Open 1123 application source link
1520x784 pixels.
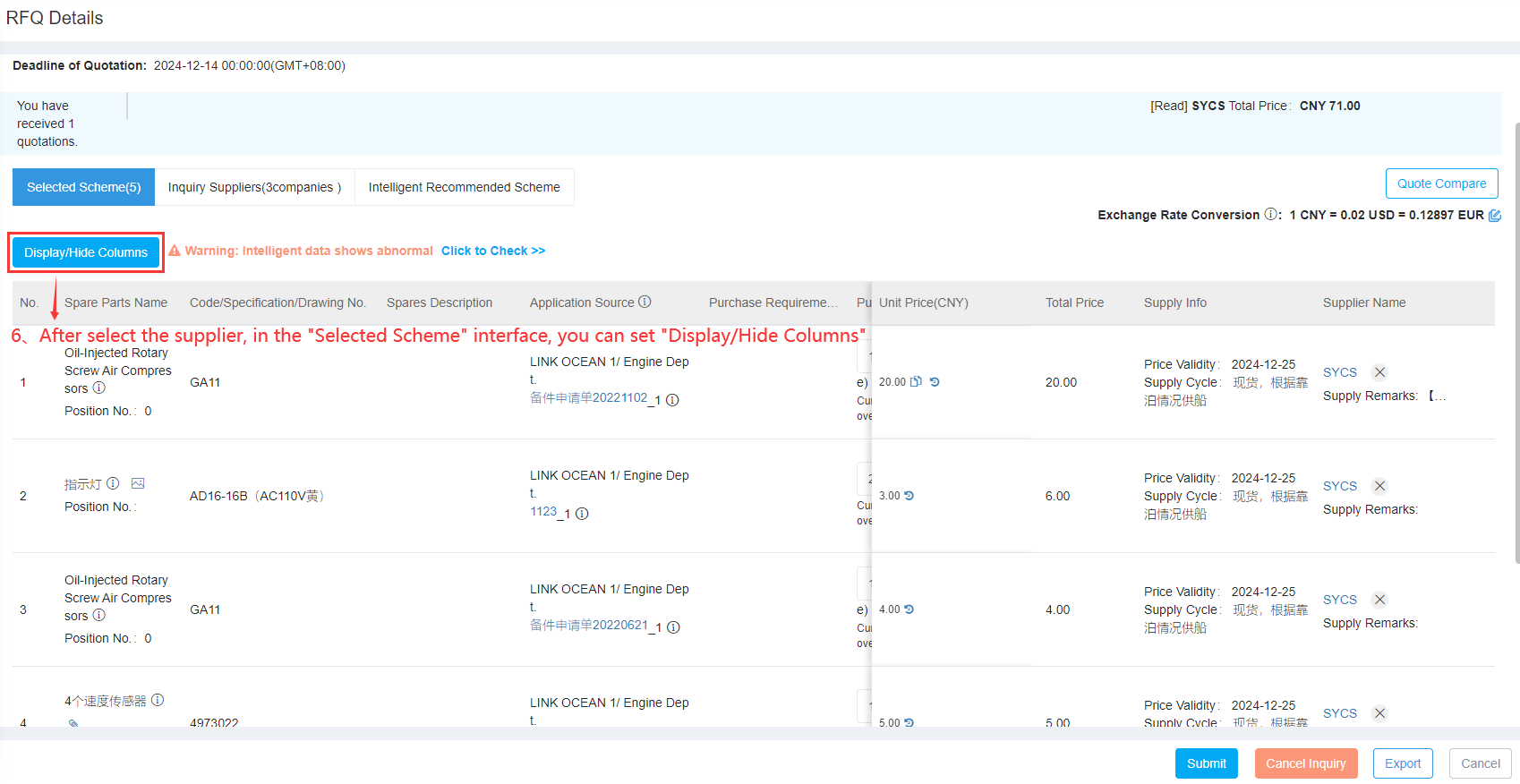(x=543, y=511)
